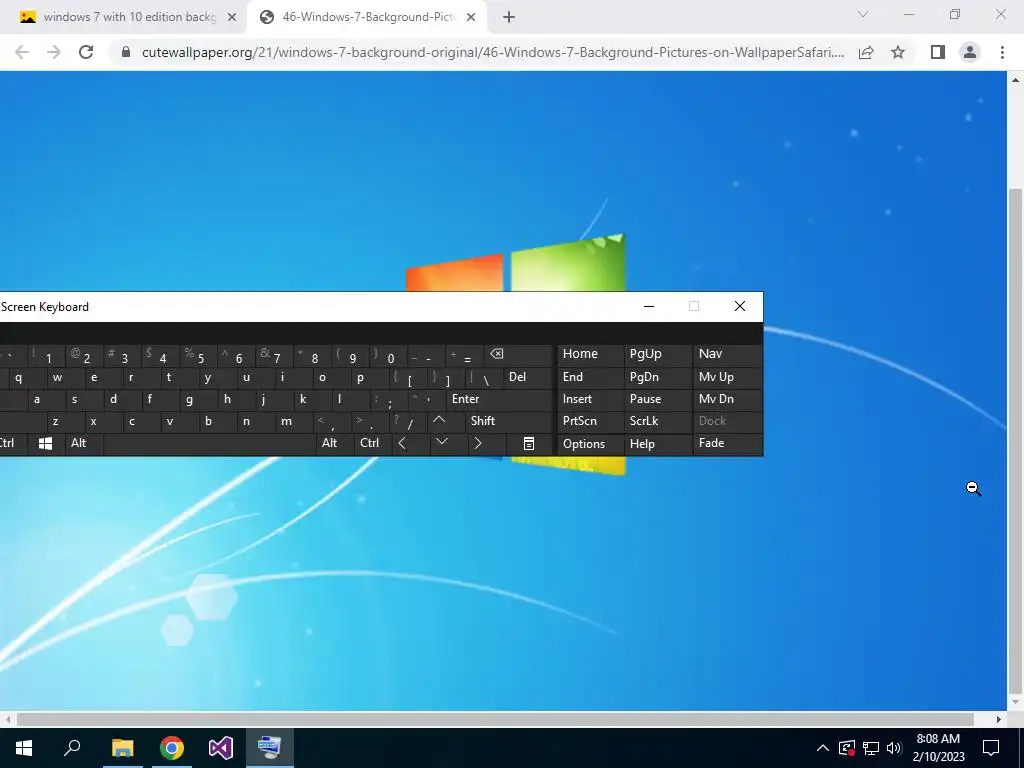The height and width of the screenshot is (768, 1024).
Task: Click the address bar URL
Action: point(492,52)
